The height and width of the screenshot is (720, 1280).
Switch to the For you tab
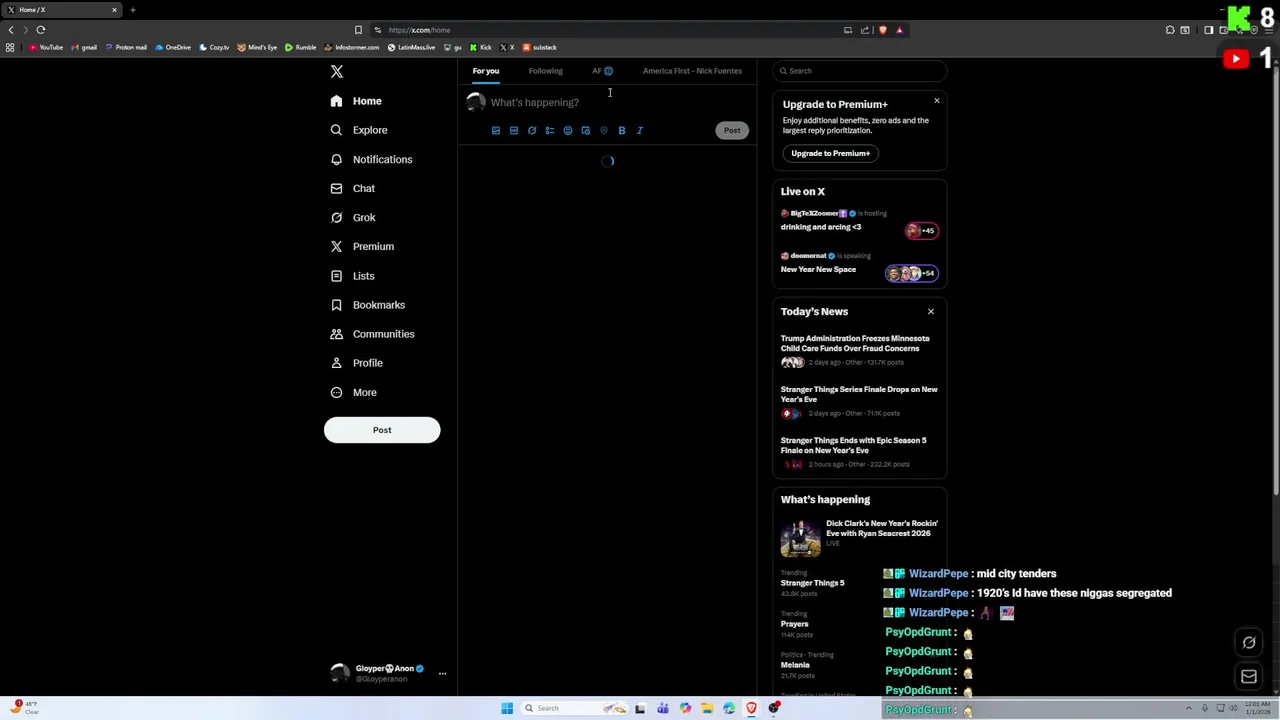click(x=486, y=71)
